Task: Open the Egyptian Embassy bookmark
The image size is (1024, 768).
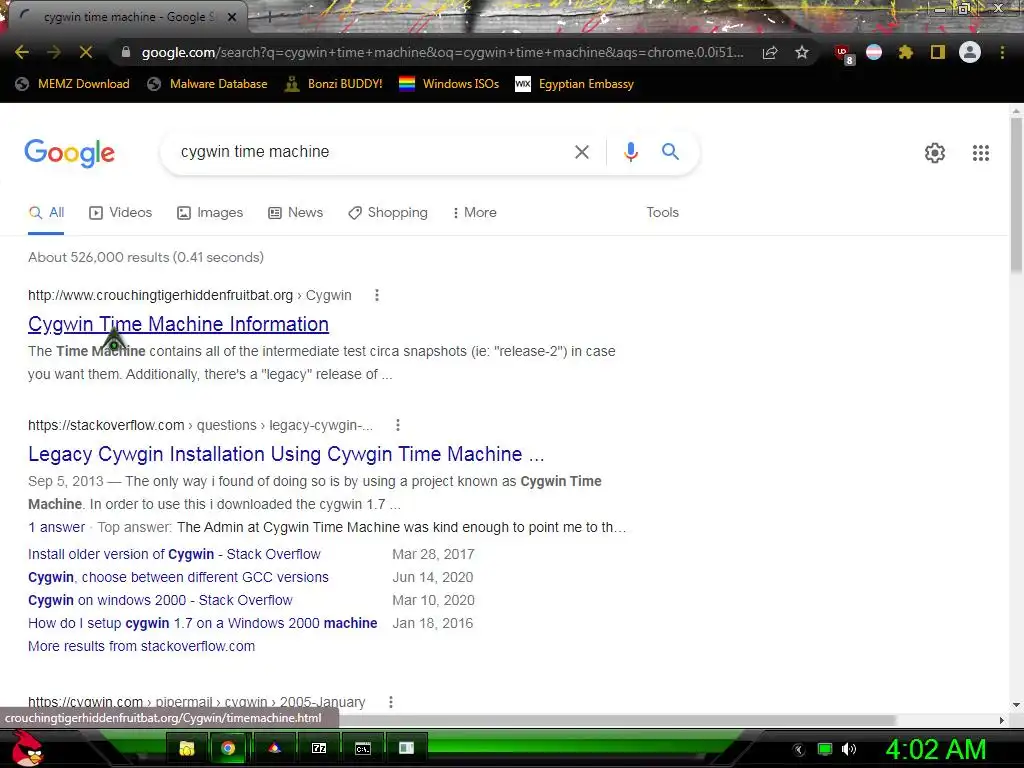Action: [x=574, y=84]
